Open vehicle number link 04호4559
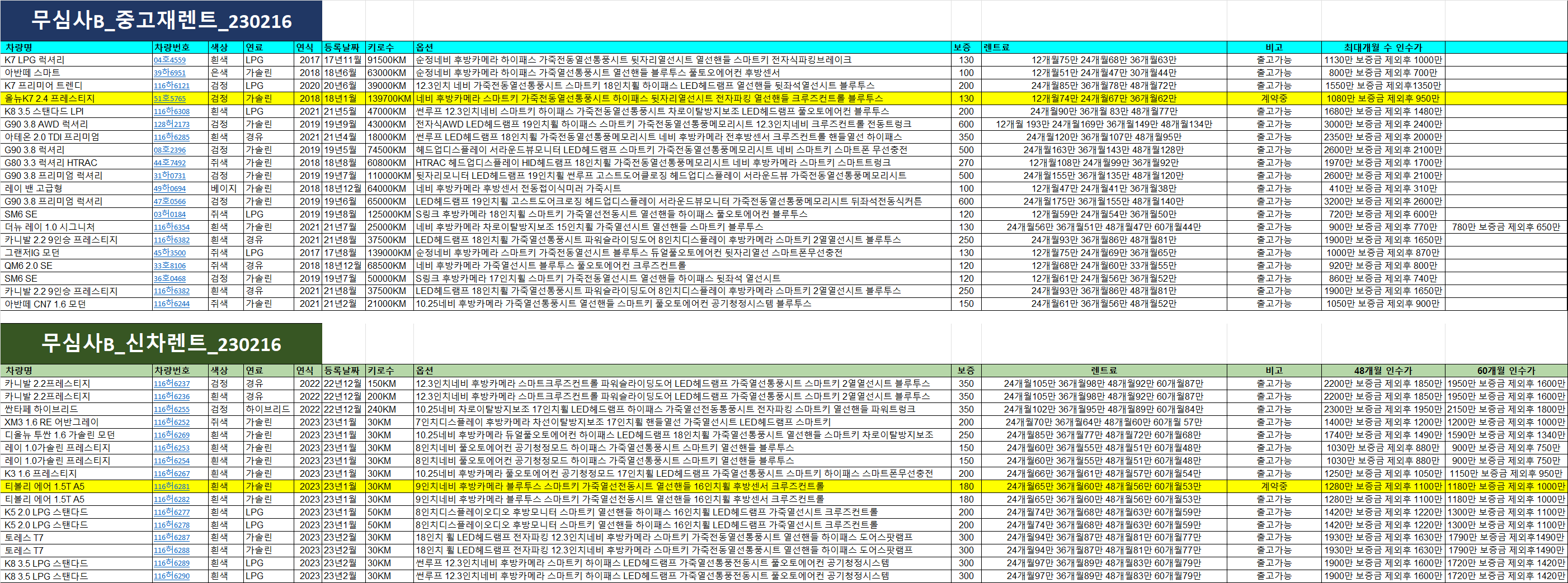Screen dimensions: 1568x583 pyautogui.click(x=170, y=60)
